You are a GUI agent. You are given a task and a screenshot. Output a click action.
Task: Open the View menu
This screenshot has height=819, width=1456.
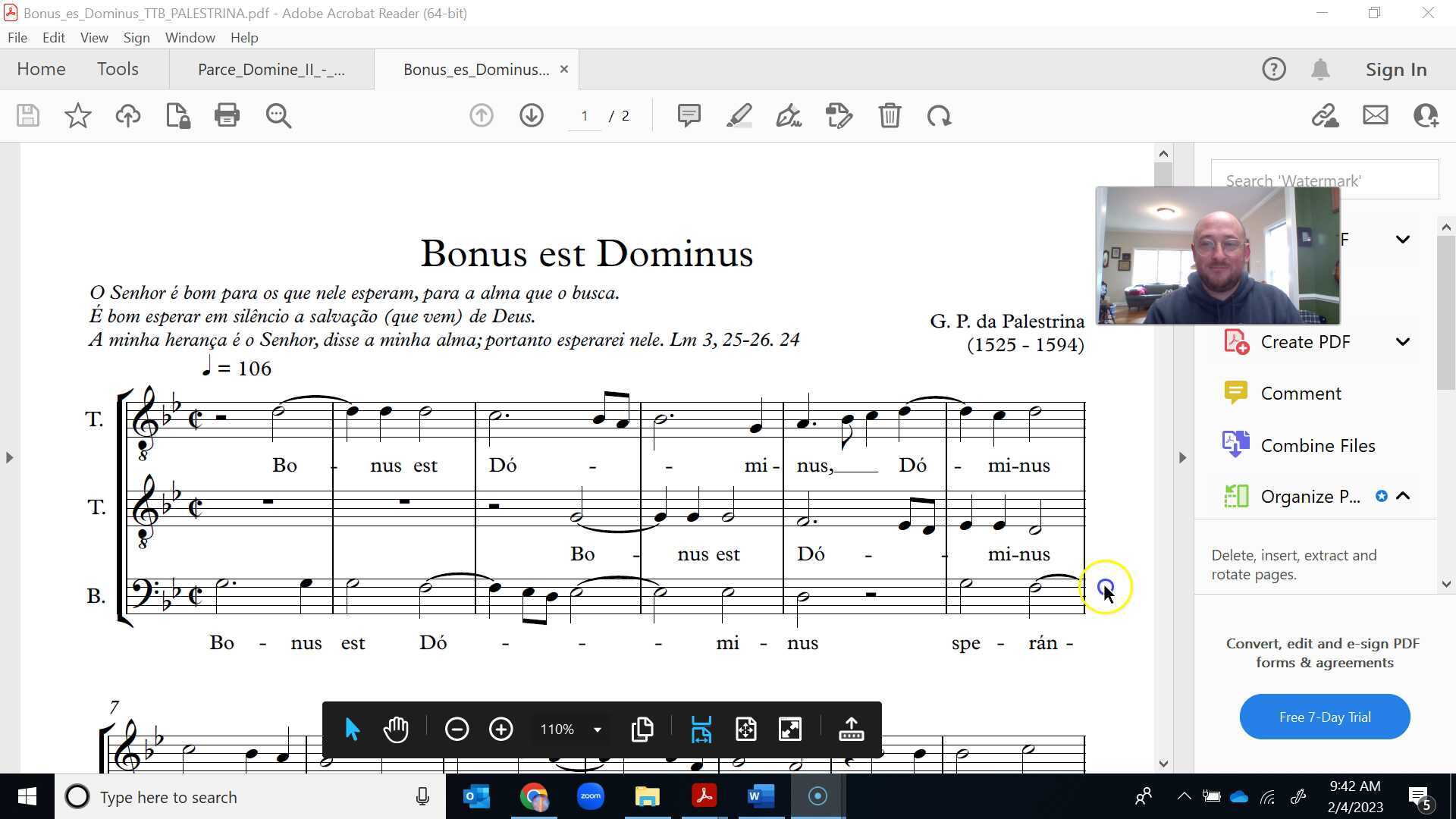pyautogui.click(x=93, y=37)
